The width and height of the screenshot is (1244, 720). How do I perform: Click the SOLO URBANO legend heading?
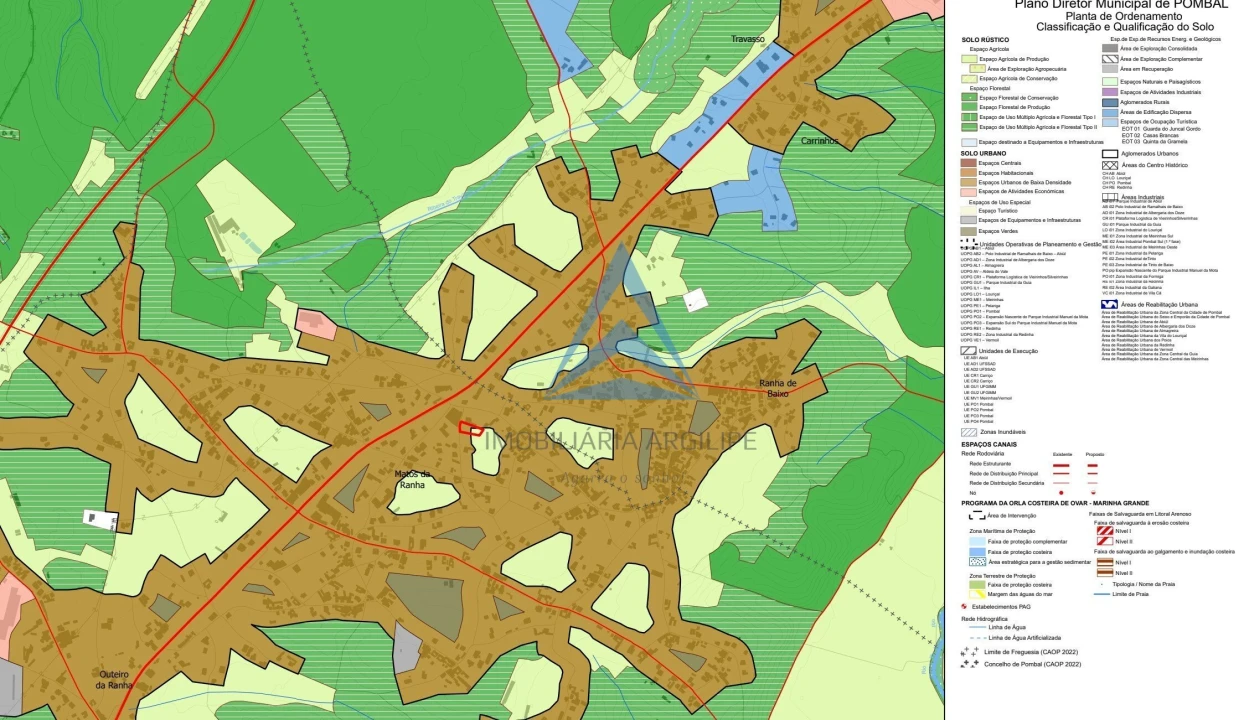(x=984, y=153)
